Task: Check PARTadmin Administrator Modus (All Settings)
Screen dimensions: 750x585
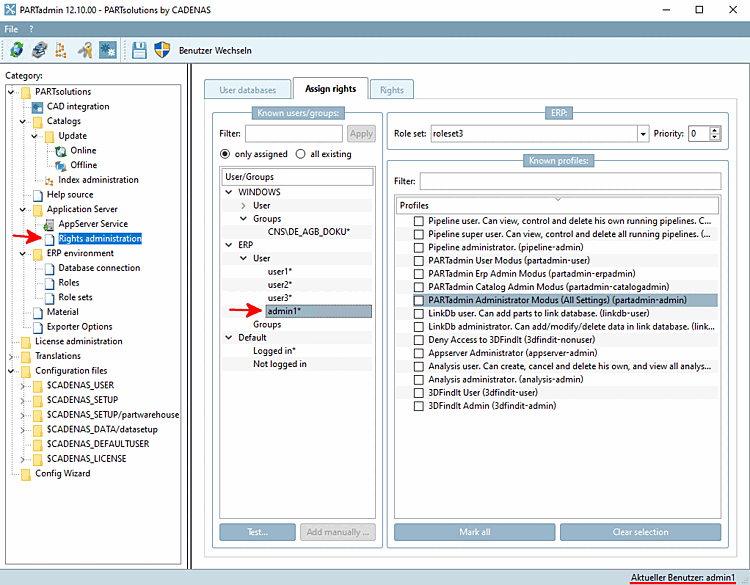Action: [x=419, y=300]
